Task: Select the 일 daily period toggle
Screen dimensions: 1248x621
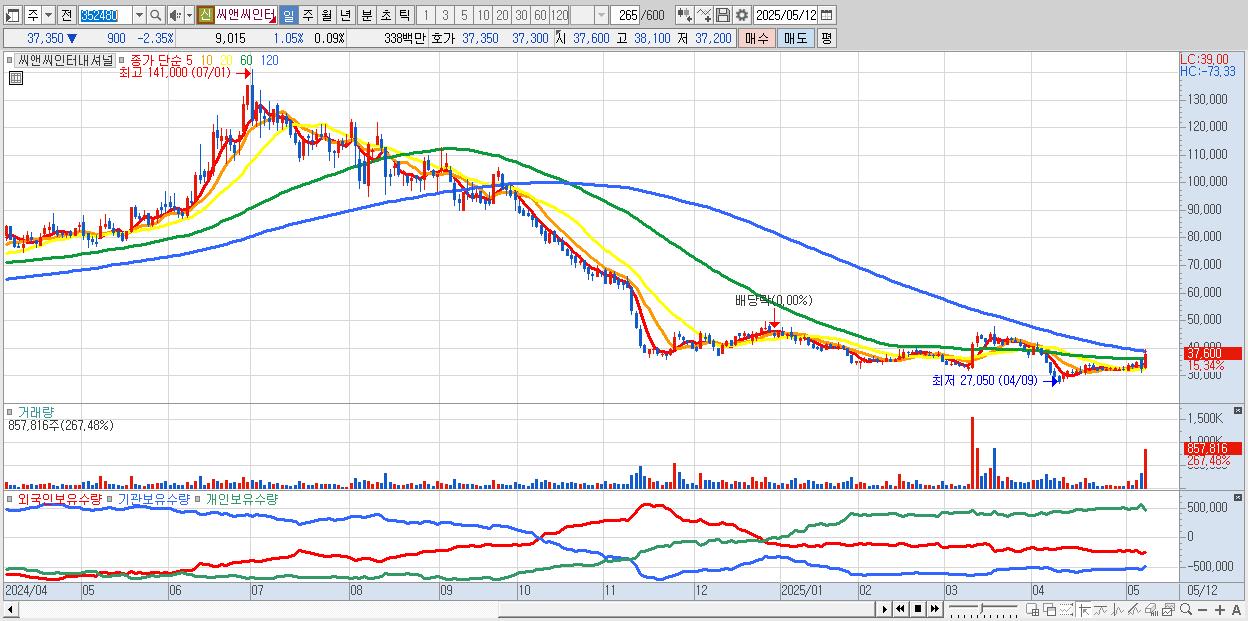Action: 288,15
